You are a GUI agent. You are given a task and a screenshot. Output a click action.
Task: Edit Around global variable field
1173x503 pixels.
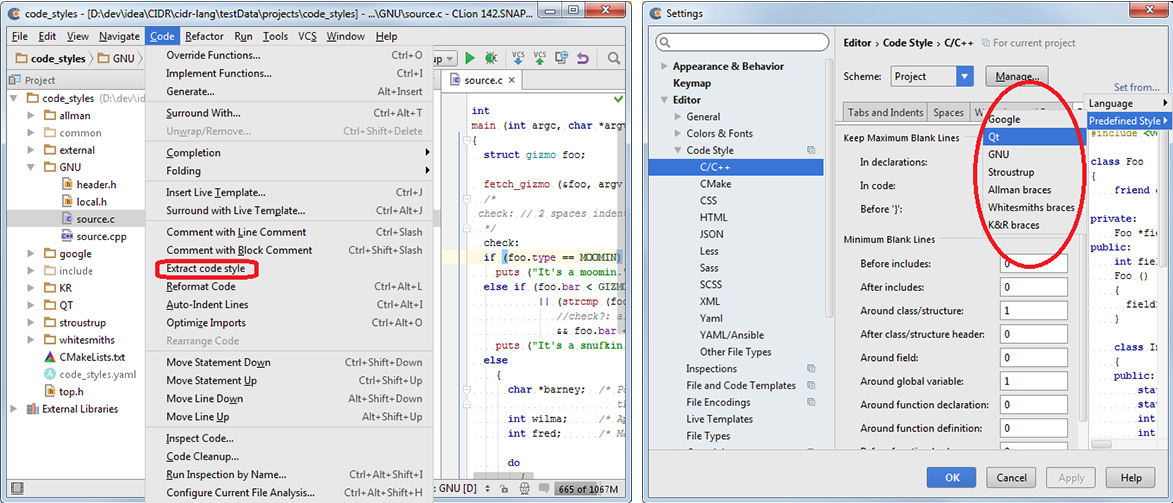click(x=1033, y=382)
